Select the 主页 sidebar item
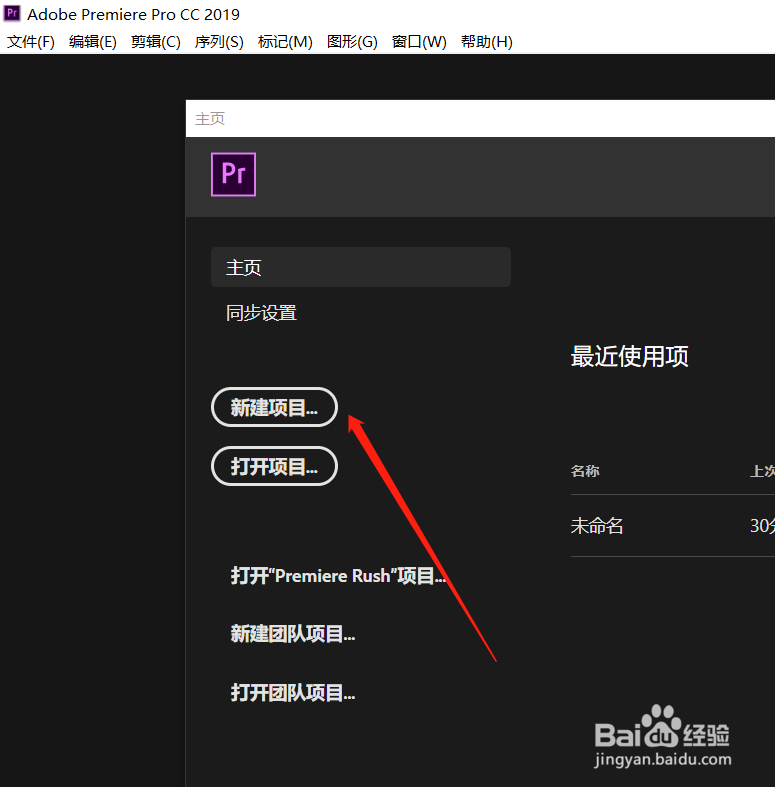Screen dimensions: 775x787 (x=361, y=267)
